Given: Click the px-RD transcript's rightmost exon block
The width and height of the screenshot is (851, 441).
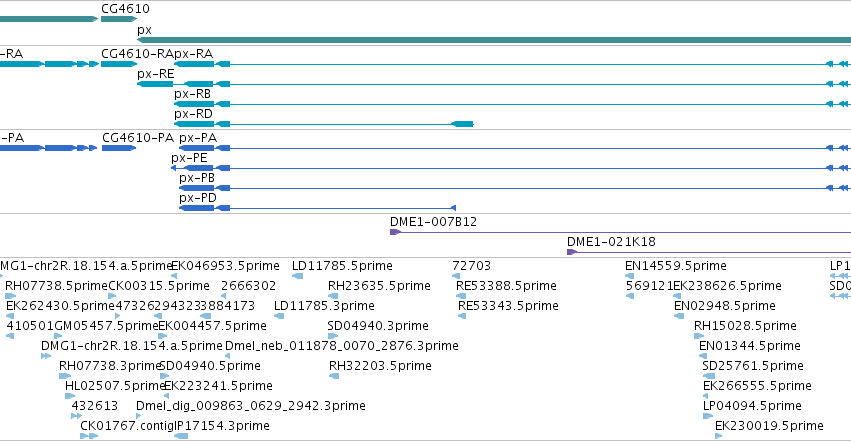Looking at the screenshot, I should pos(462,124).
